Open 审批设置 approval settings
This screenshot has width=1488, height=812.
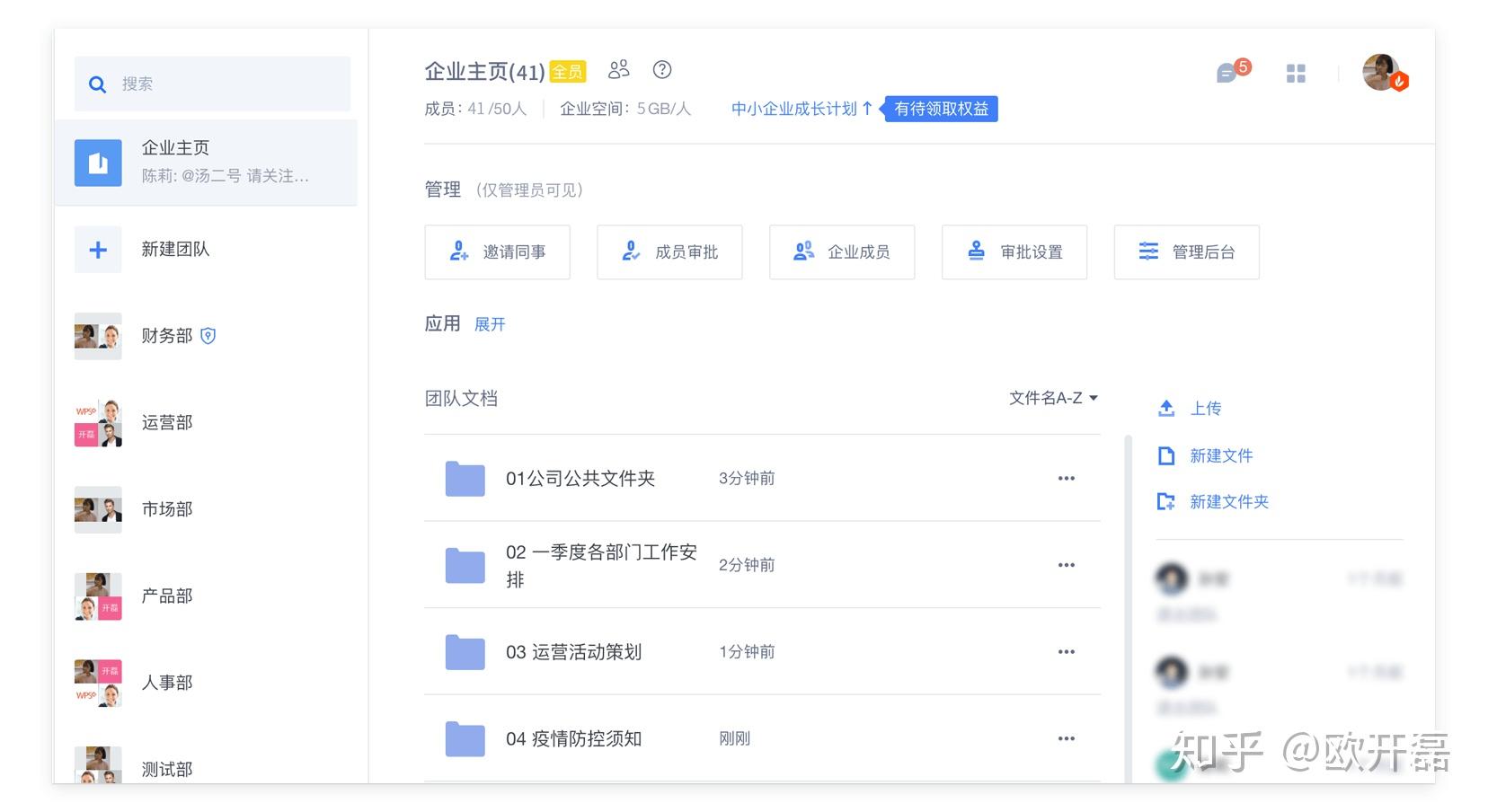pos(975,252)
